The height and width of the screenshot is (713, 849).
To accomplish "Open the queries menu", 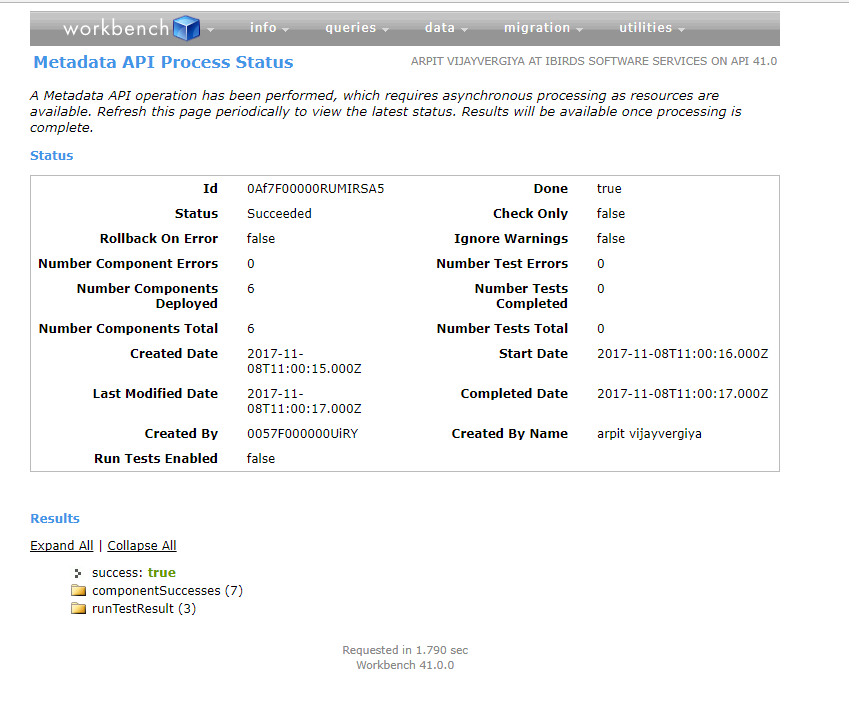I will [x=357, y=28].
